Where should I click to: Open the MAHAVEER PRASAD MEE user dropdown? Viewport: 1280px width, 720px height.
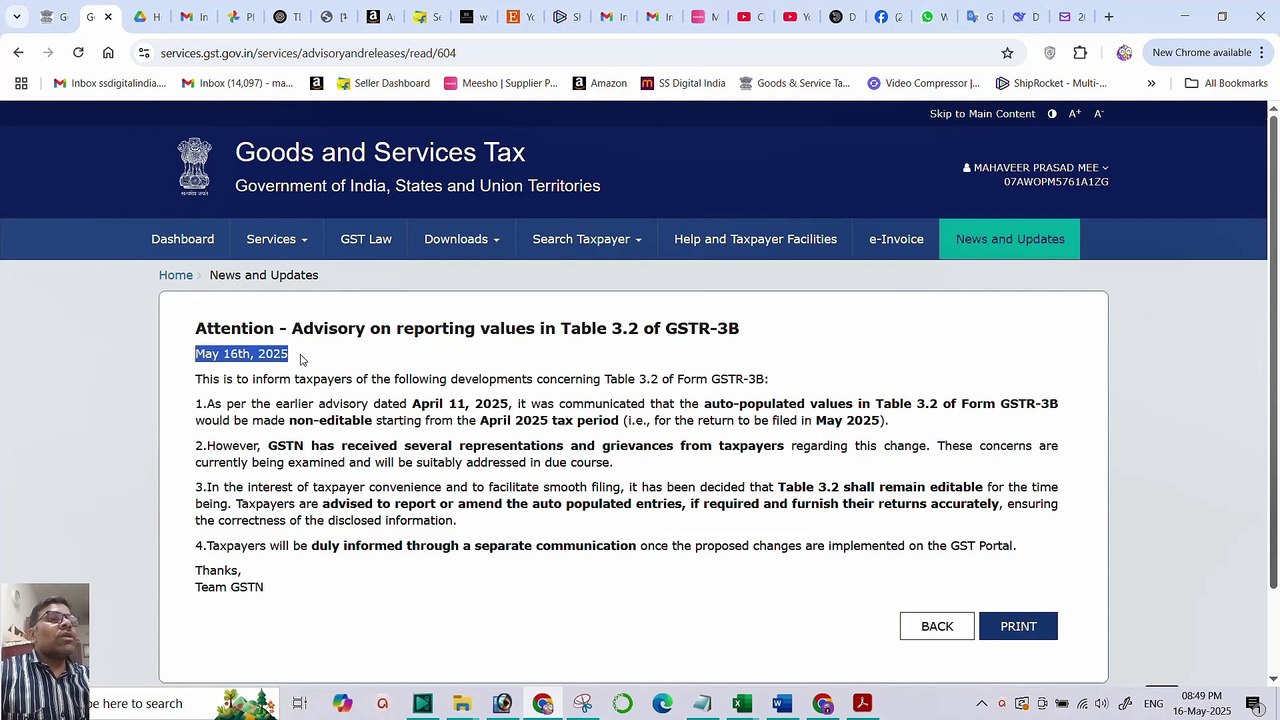point(1036,168)
